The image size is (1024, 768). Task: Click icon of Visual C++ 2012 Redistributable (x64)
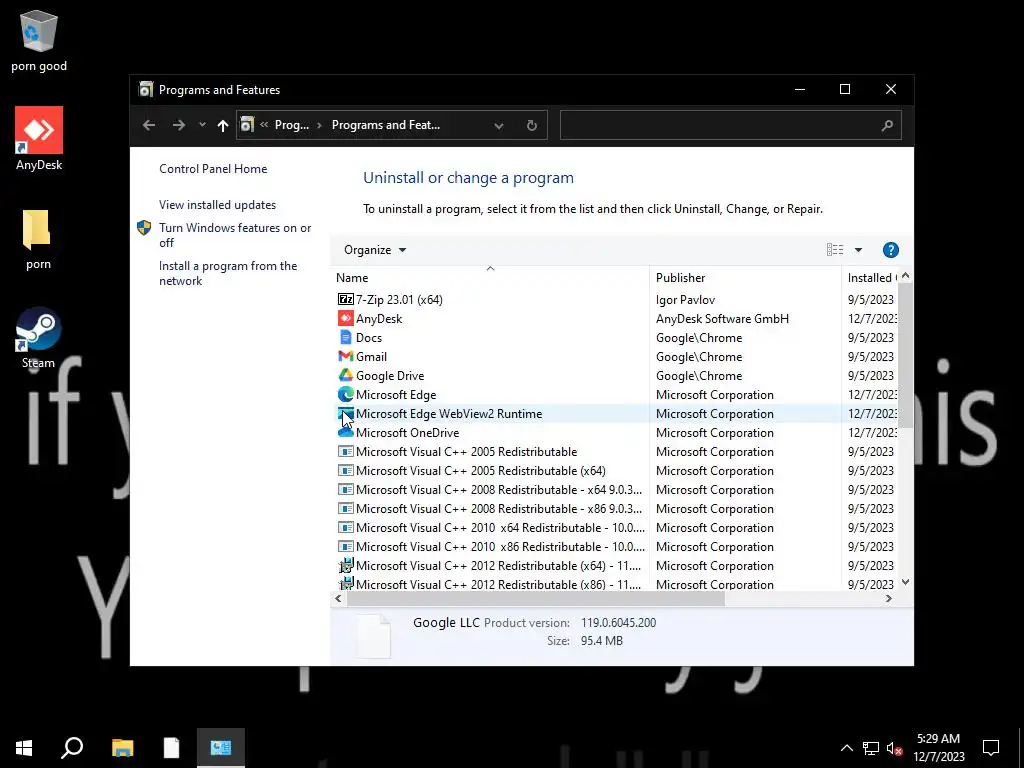pos(345,565)
